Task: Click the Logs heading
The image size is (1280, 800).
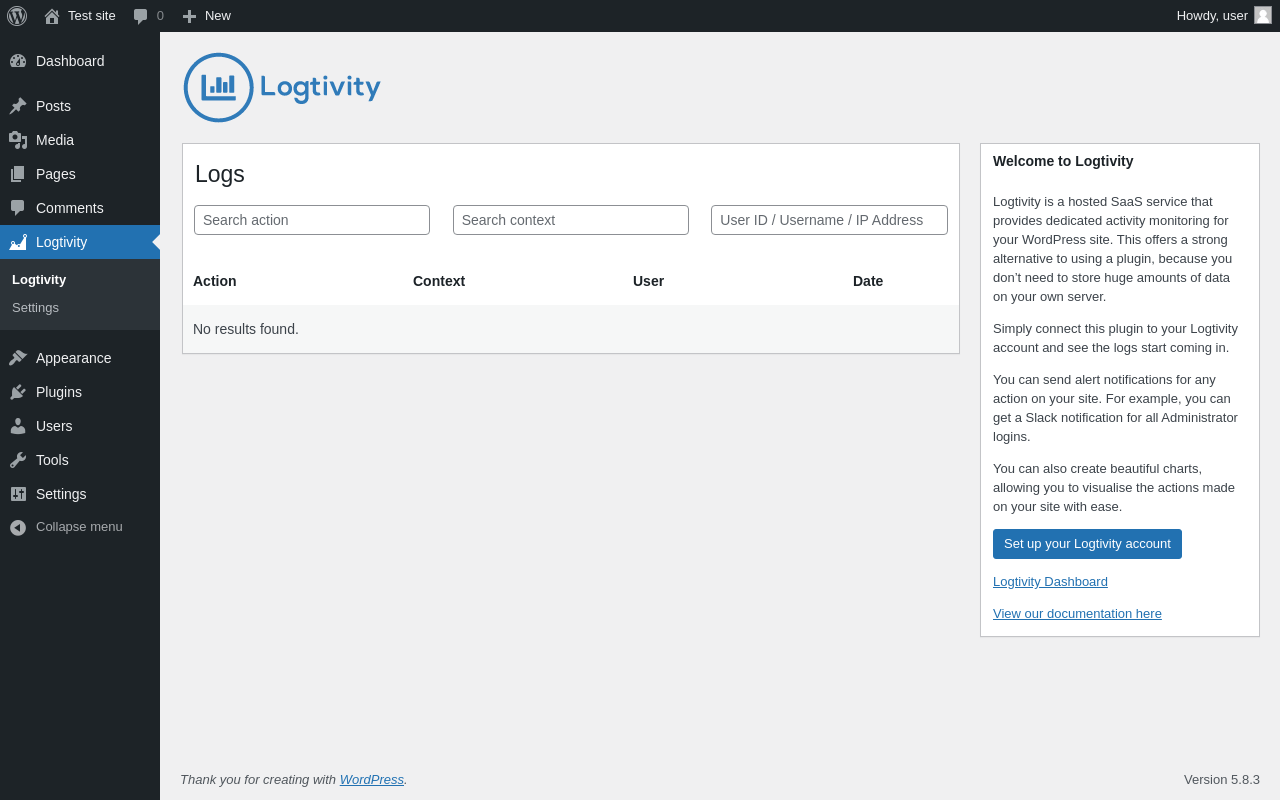Action: (220, 174)
